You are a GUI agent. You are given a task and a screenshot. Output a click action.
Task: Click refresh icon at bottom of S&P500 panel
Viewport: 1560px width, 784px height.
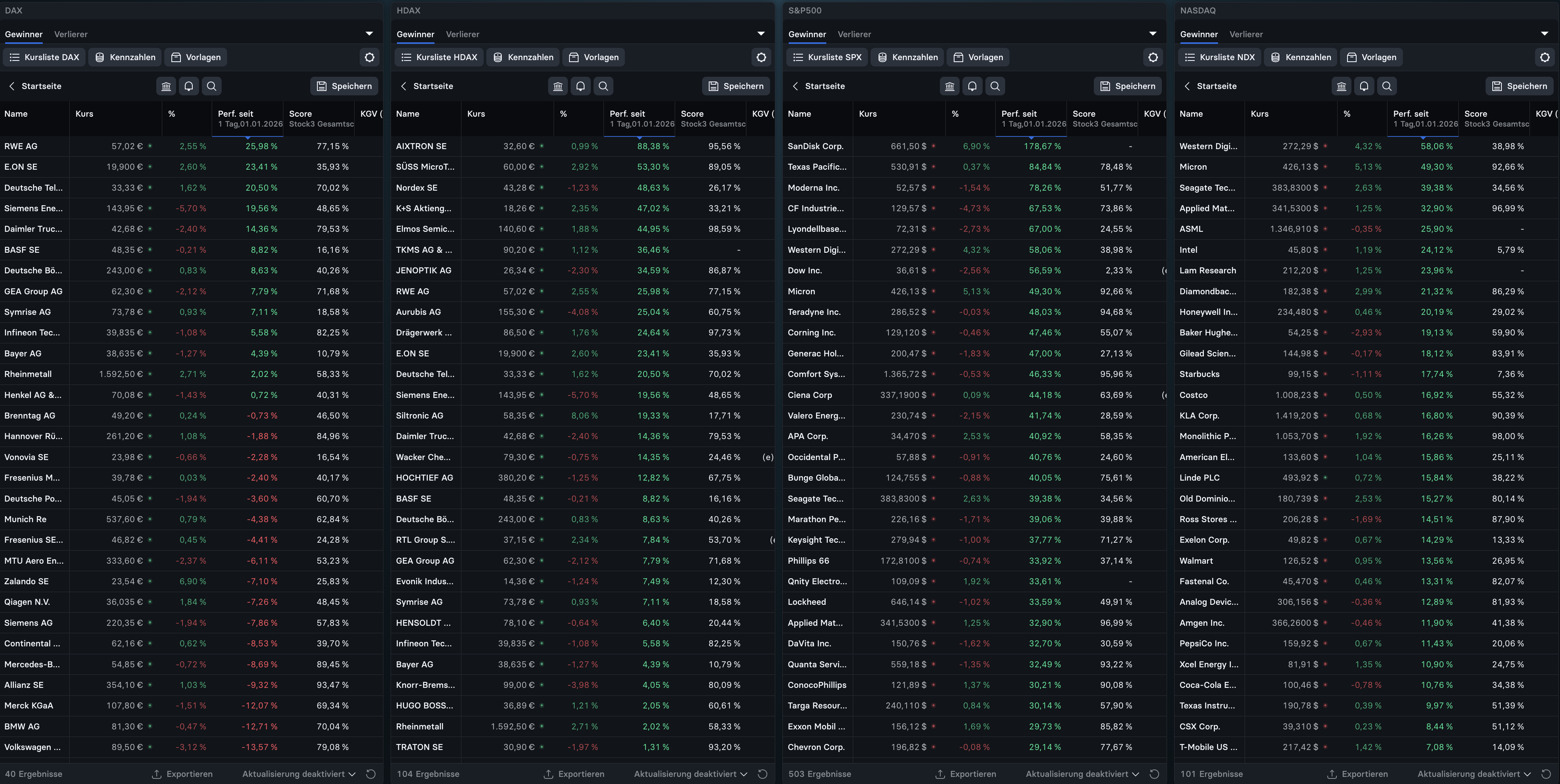pyautogui.click(x=1154, y=774)
